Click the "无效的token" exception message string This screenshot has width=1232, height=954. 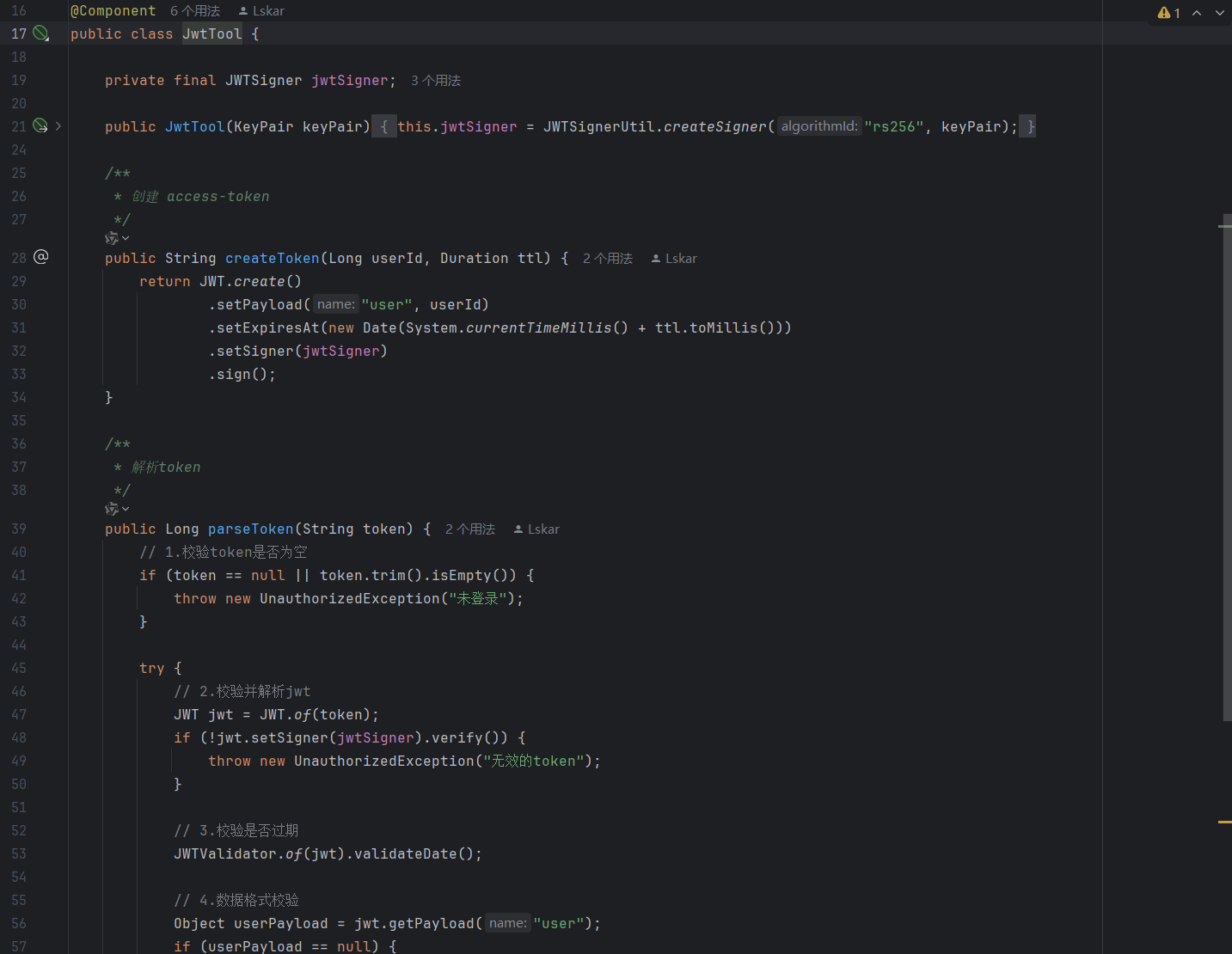click(x=534, y=761)
